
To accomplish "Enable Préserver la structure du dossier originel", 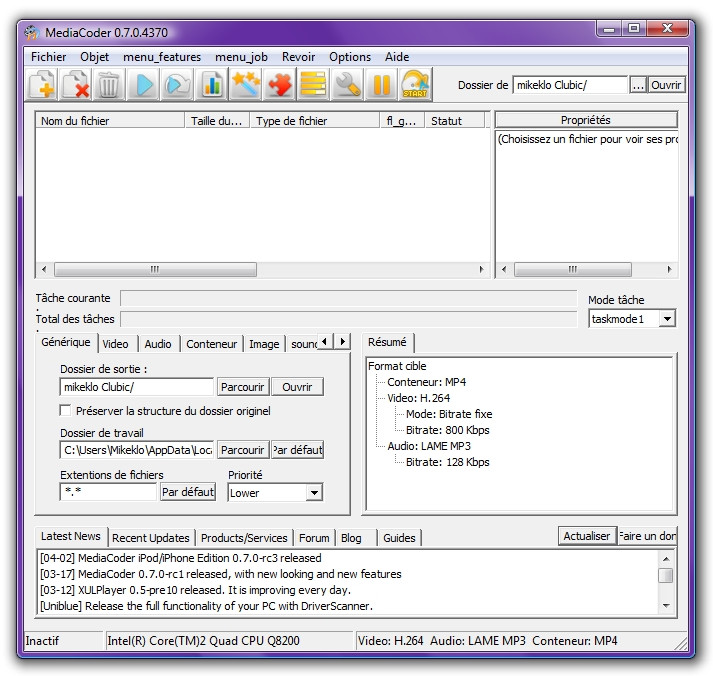I will click(66, 411).
